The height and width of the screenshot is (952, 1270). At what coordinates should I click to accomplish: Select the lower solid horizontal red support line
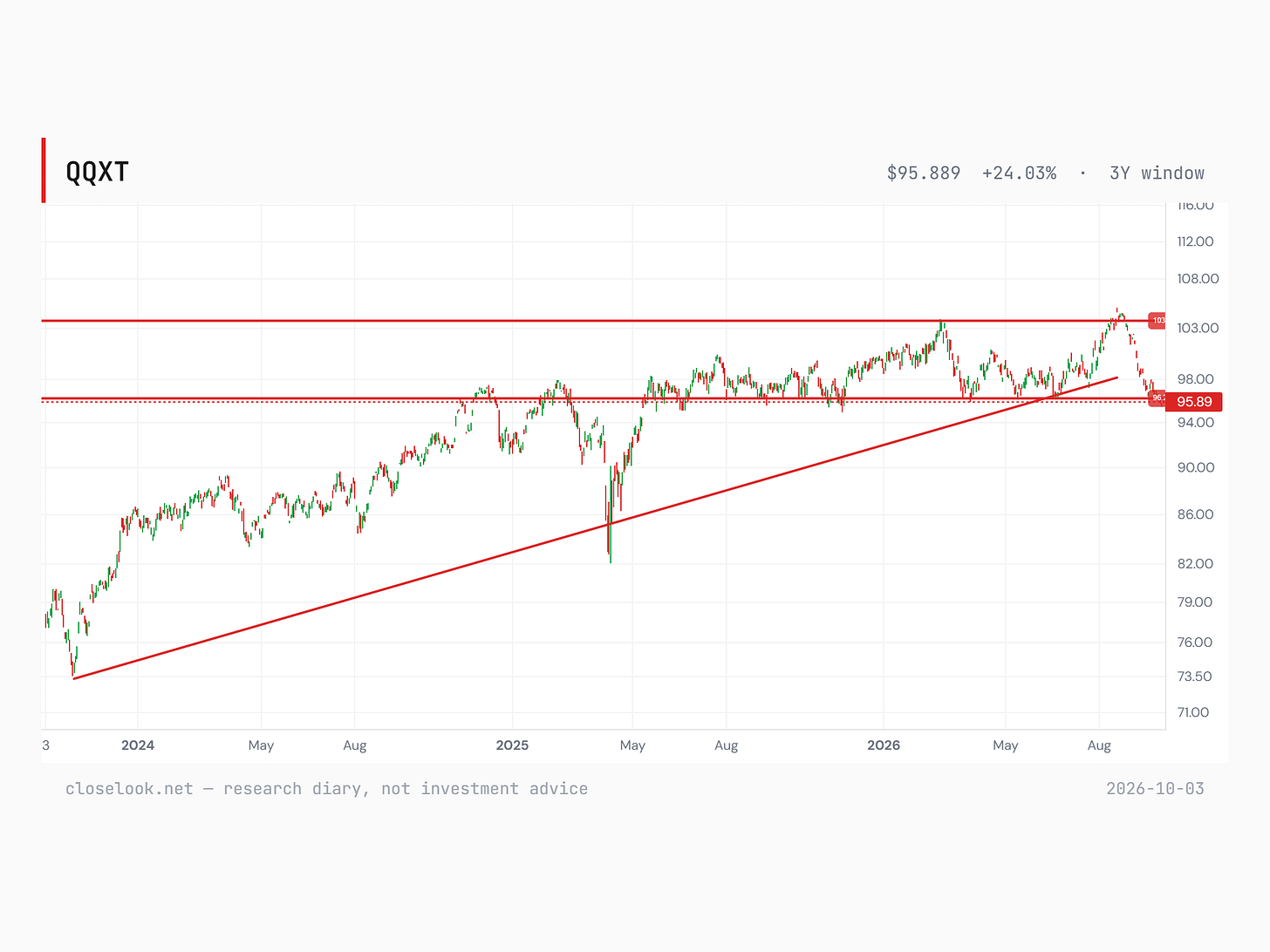tap(604, 398)
